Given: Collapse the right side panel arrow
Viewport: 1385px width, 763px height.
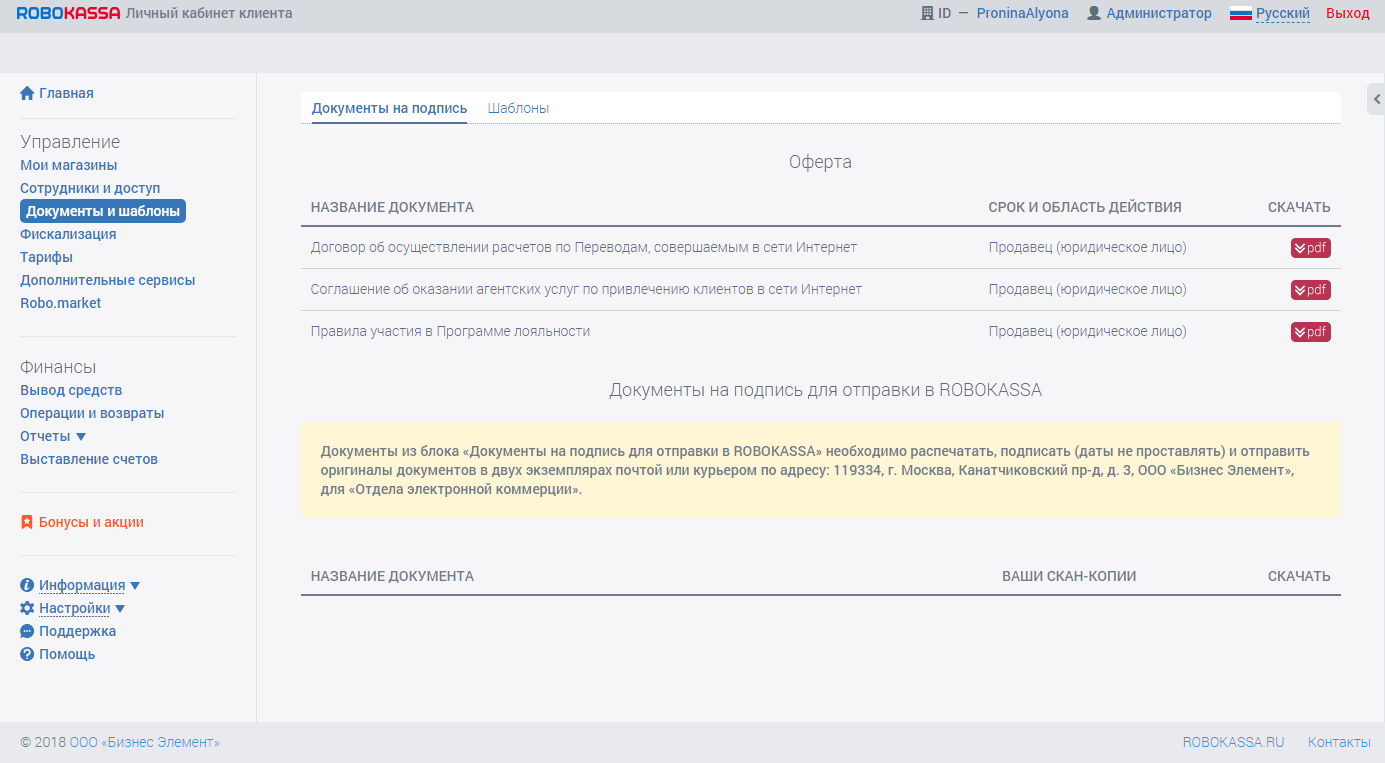Looking at the screenshot, I should [1376, 99].
